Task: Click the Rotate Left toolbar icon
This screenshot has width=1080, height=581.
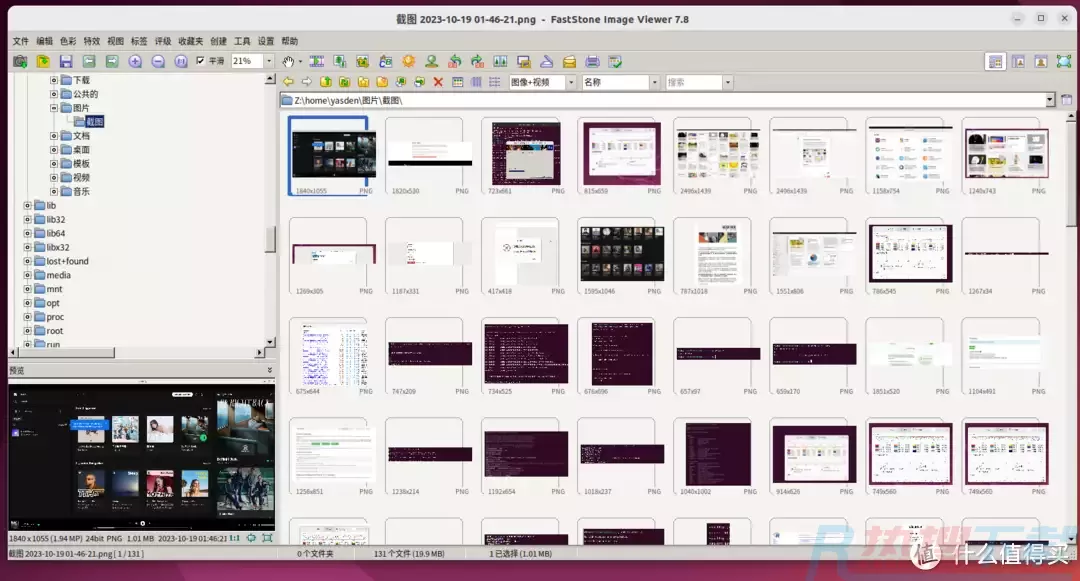Action: (x=455, y=62)
